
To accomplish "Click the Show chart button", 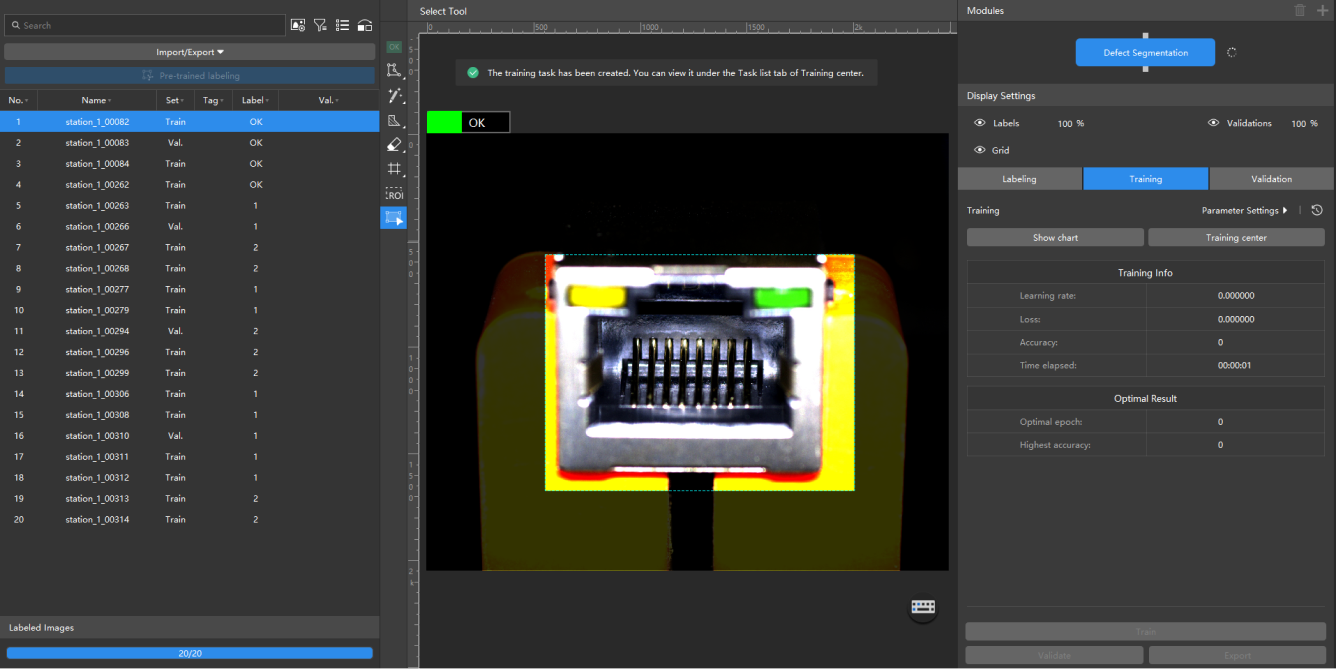I will coord(1054,238).
